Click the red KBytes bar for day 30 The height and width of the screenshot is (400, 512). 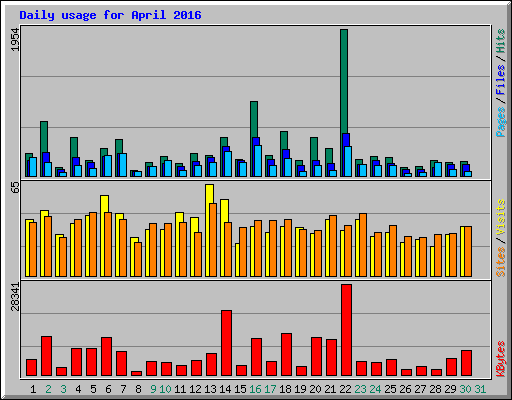(x=466, y=363)
